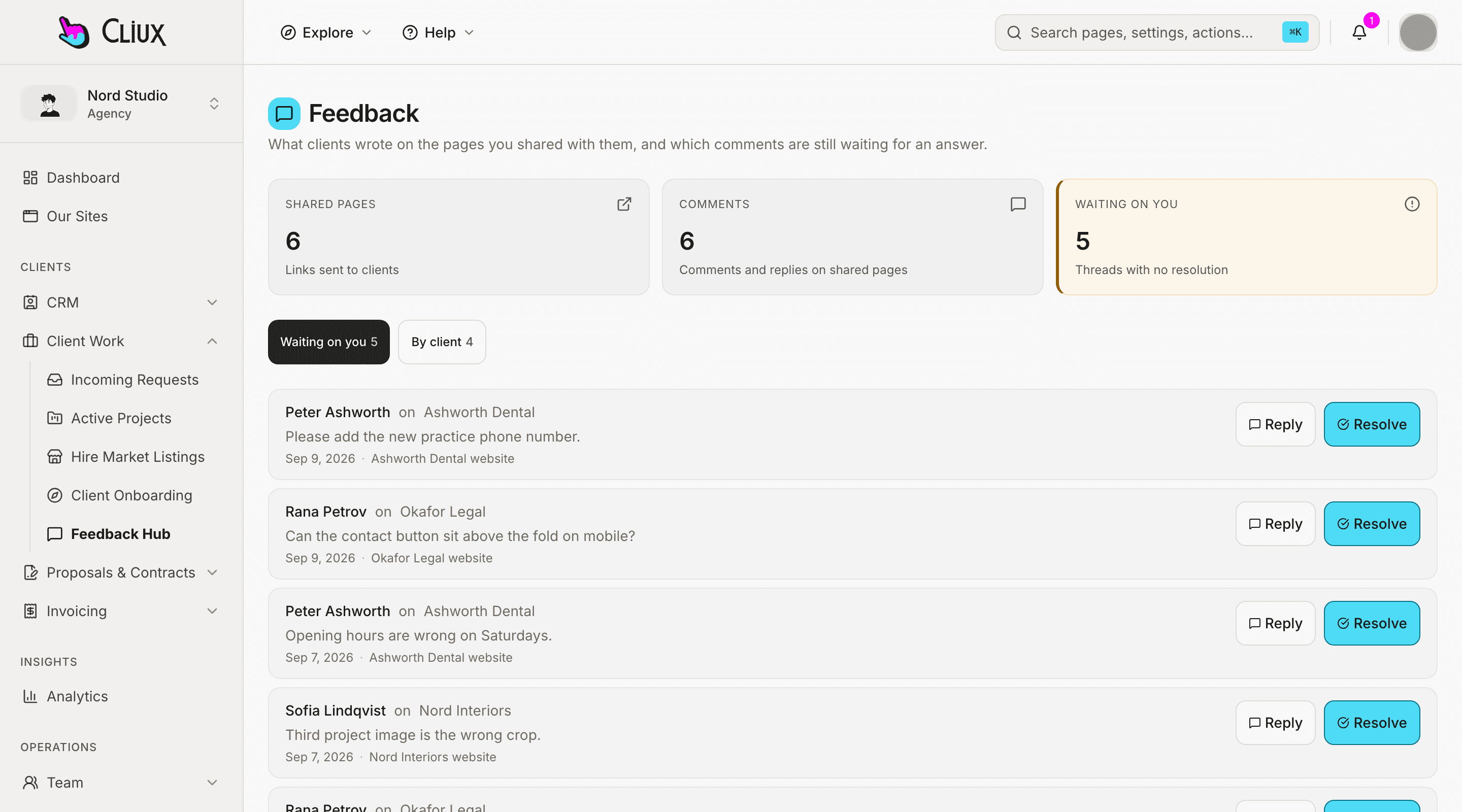Resolve the Saturday opening hours comment
The height and width of the screenshot is (812, 1462).
pyautogui.click(x=1372, y=623)
